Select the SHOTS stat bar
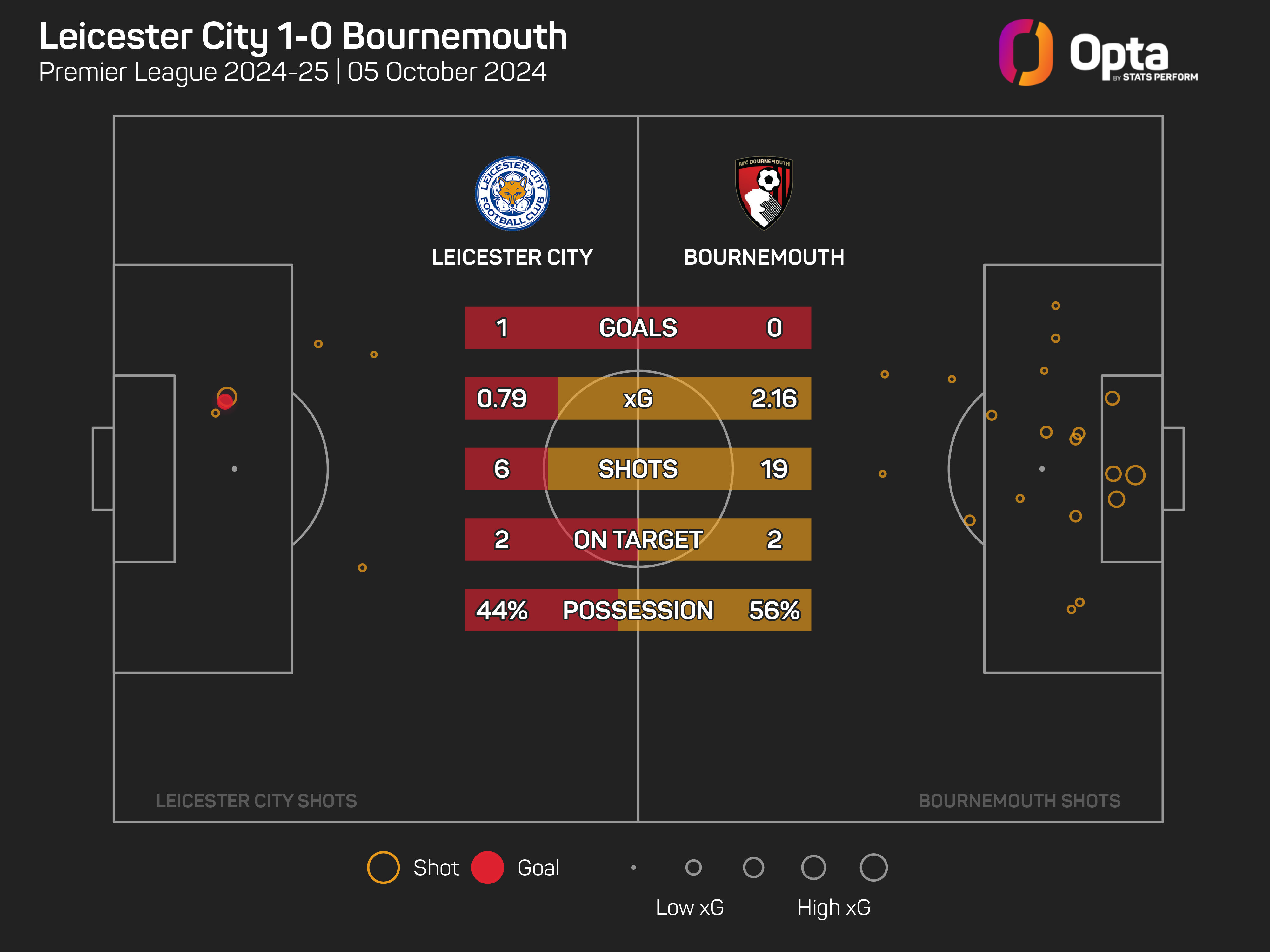 pos(638,469)
